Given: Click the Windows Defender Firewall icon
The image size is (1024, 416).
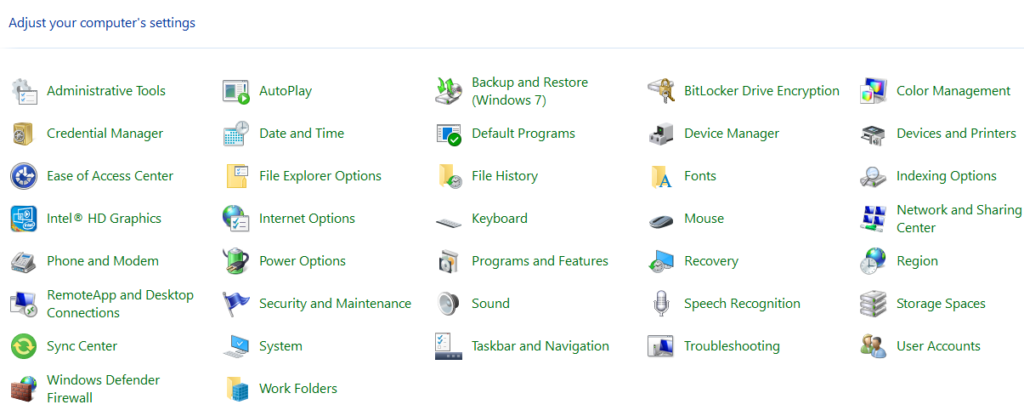Looking at the screenshot, I should (x=24, y=389).
